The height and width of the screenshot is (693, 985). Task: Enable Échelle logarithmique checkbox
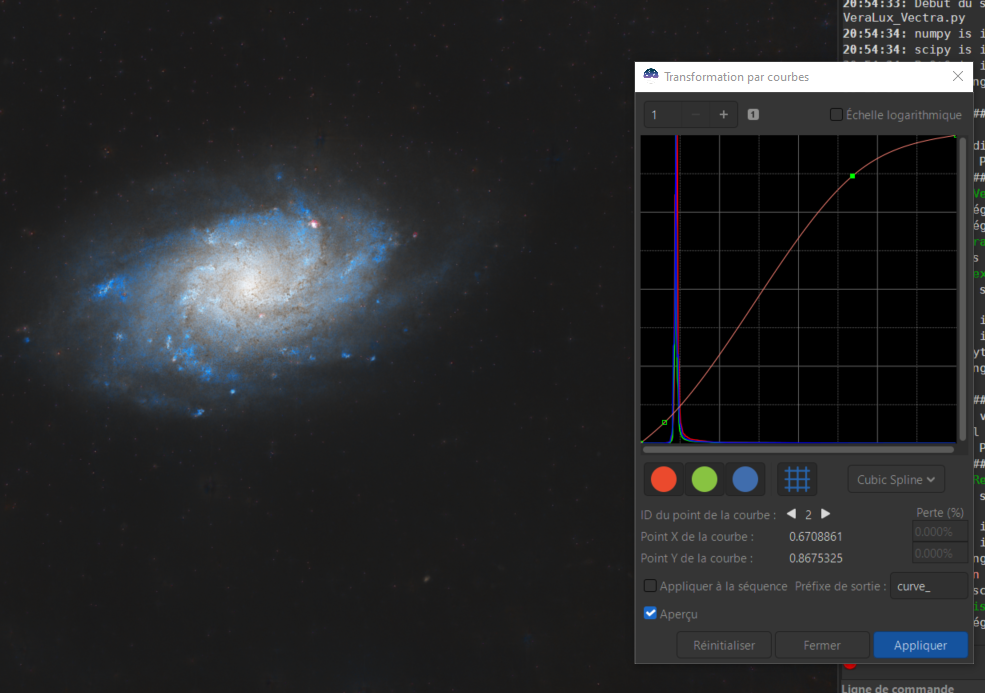coord(836,114)
